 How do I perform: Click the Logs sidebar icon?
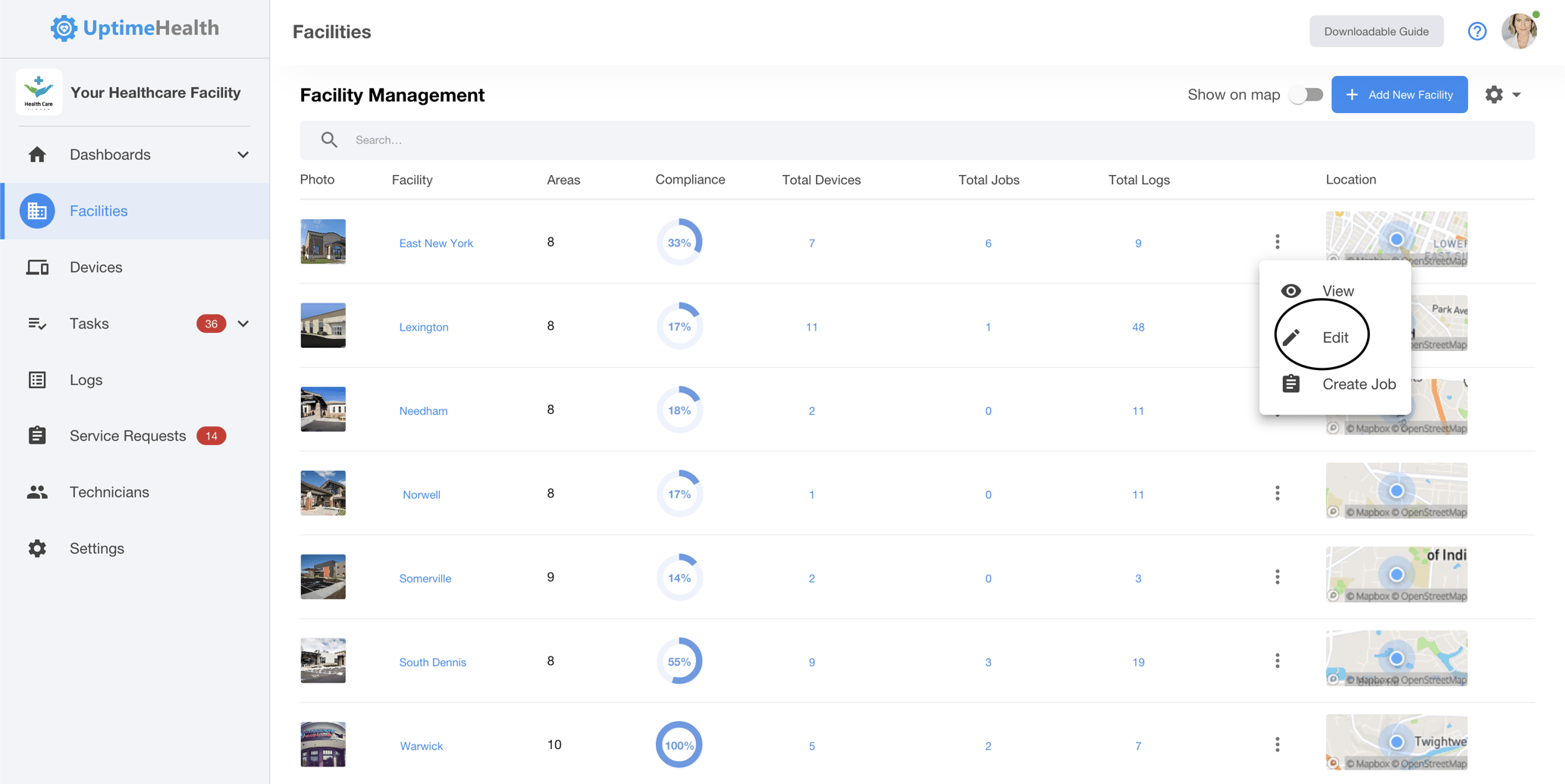[37, 380]
